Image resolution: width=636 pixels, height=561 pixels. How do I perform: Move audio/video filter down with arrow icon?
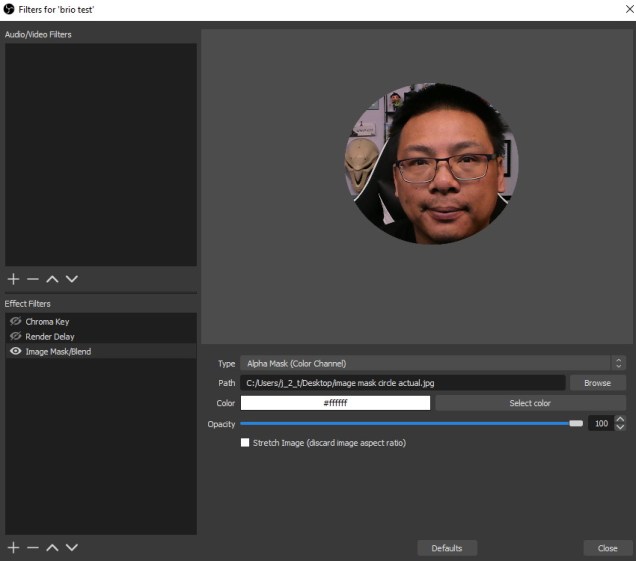click(x=71, y=279)
